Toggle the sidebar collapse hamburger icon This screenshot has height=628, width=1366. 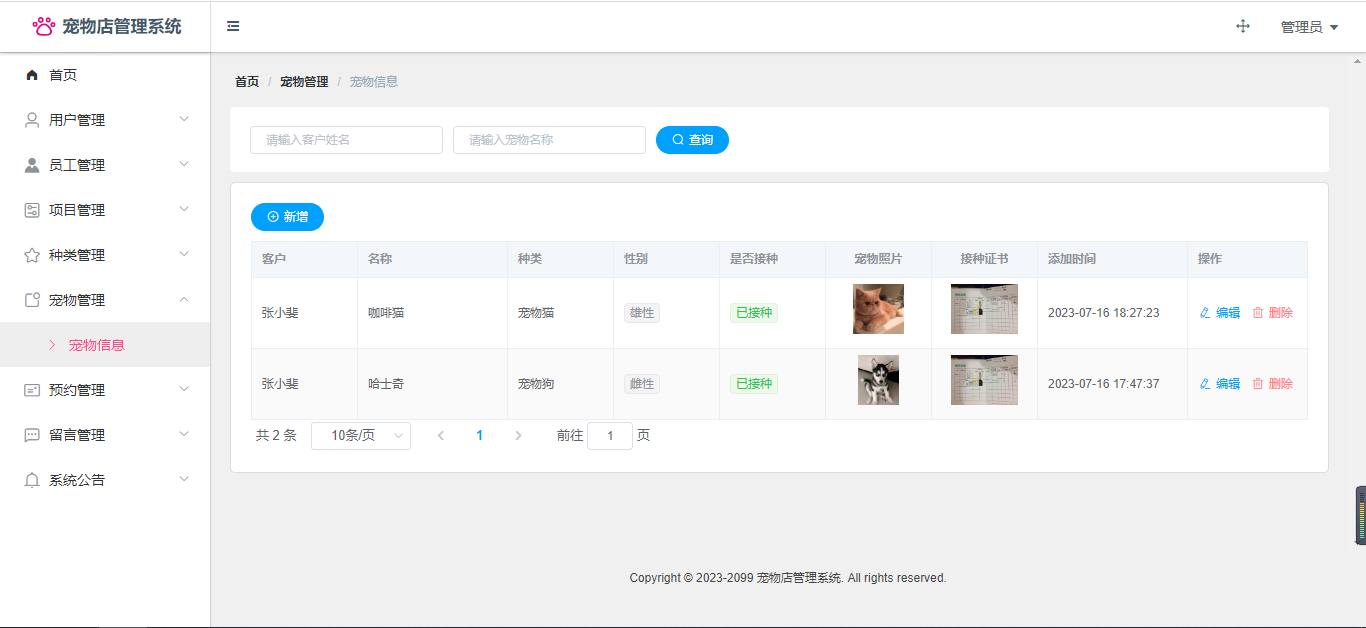click(233, 26)
